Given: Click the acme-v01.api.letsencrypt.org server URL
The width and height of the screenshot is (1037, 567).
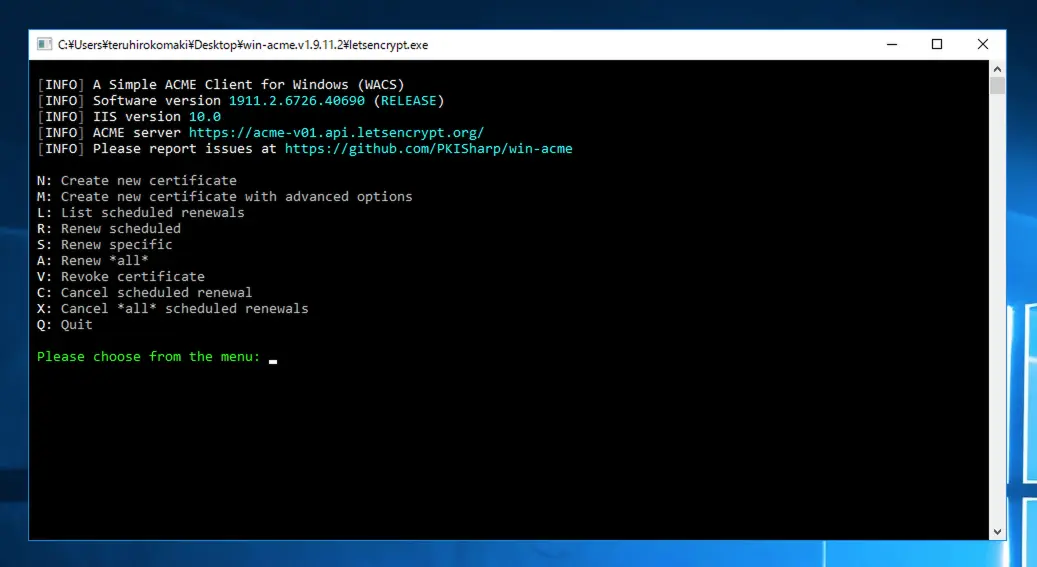Looking at the screenshot, I should click(336, 133).
